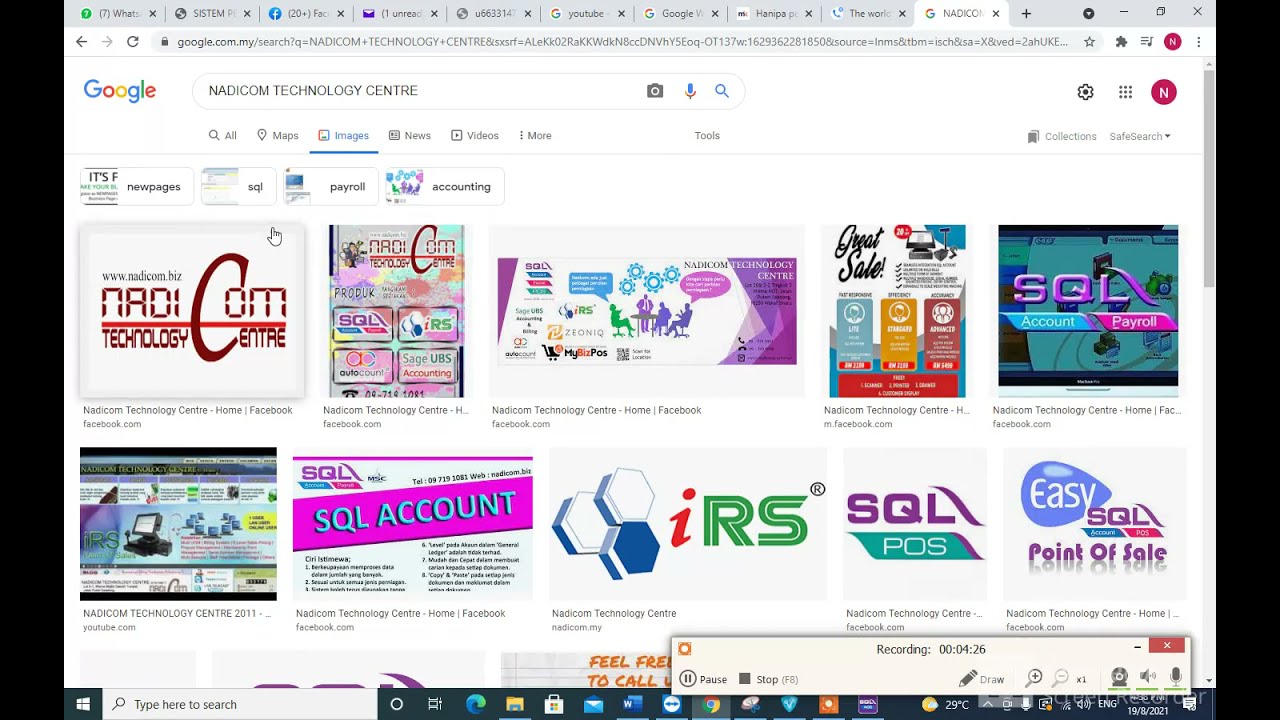The width and height of the screenshot is (1280, 720).
Task: Zoom in with the recorder magnifier plus
Action: click(1035, 678)
